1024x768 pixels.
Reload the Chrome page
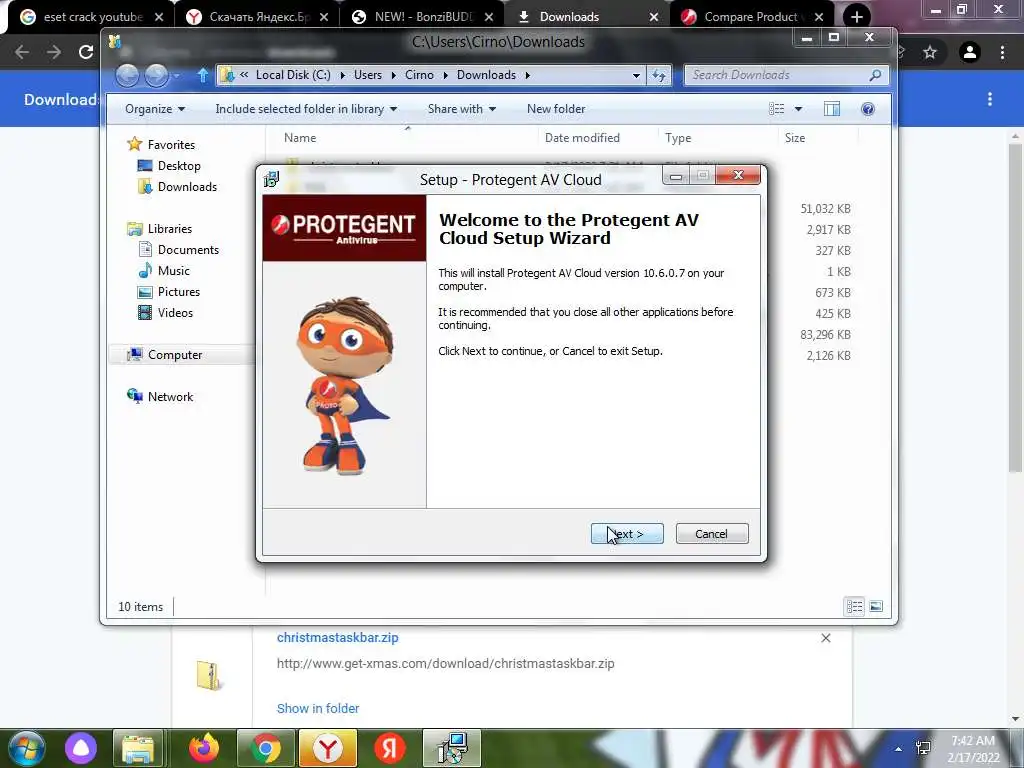coord(86,52)
